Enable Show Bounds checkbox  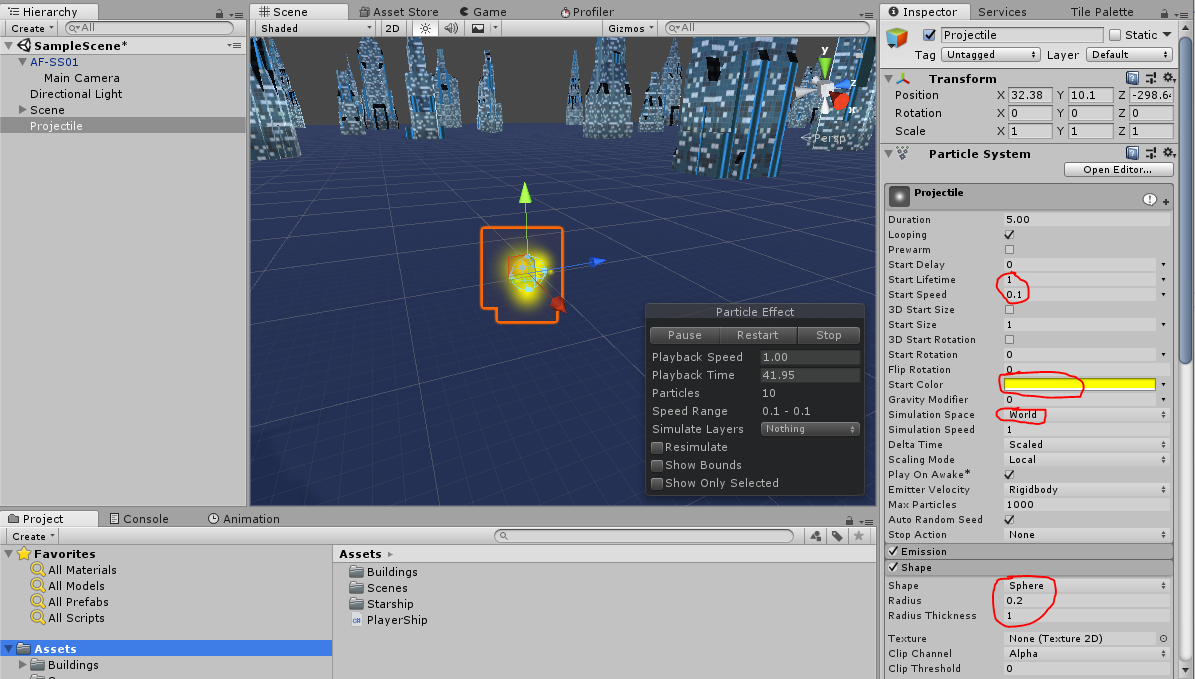657,466
